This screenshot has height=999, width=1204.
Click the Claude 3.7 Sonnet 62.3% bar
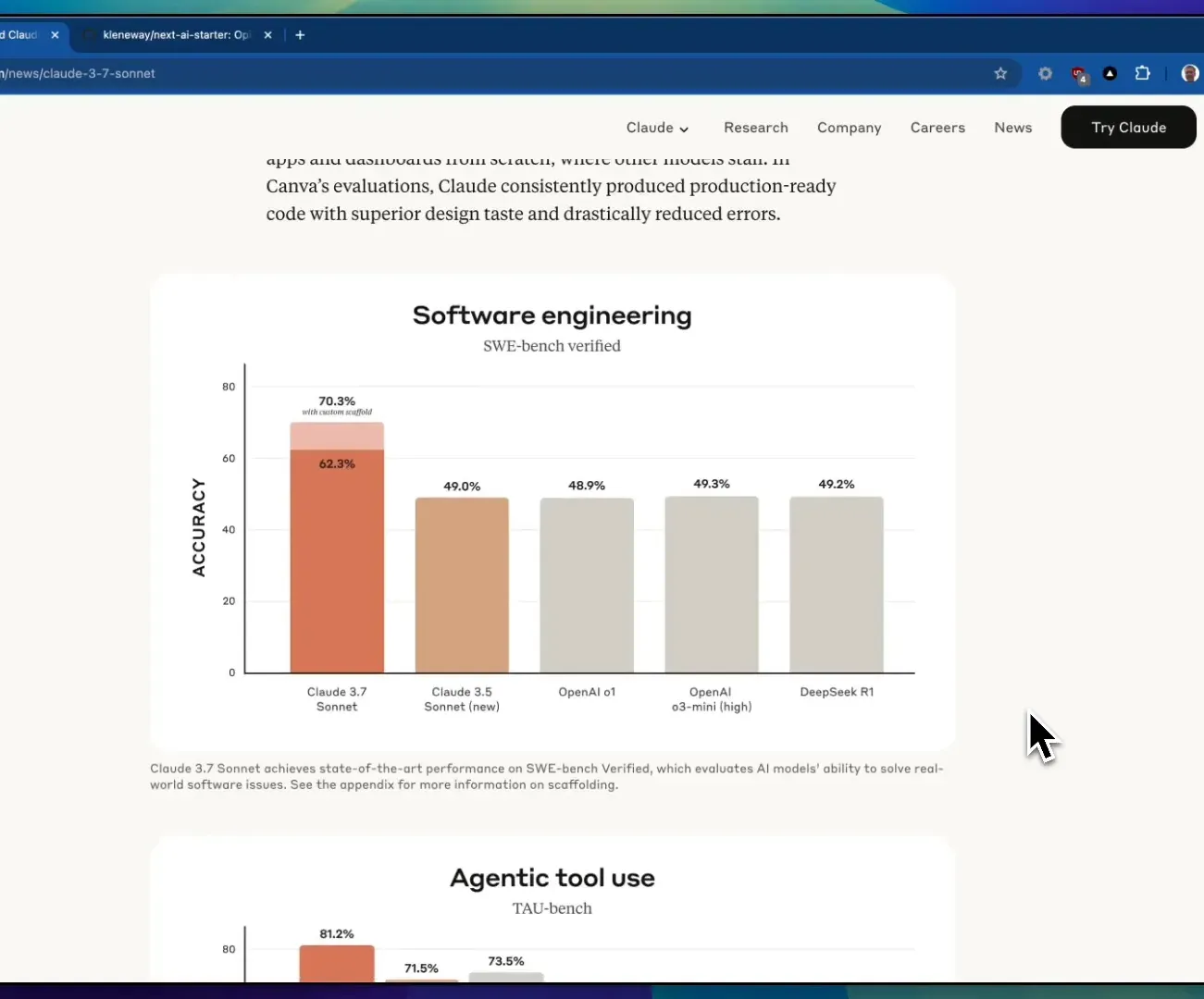point(337,561)
